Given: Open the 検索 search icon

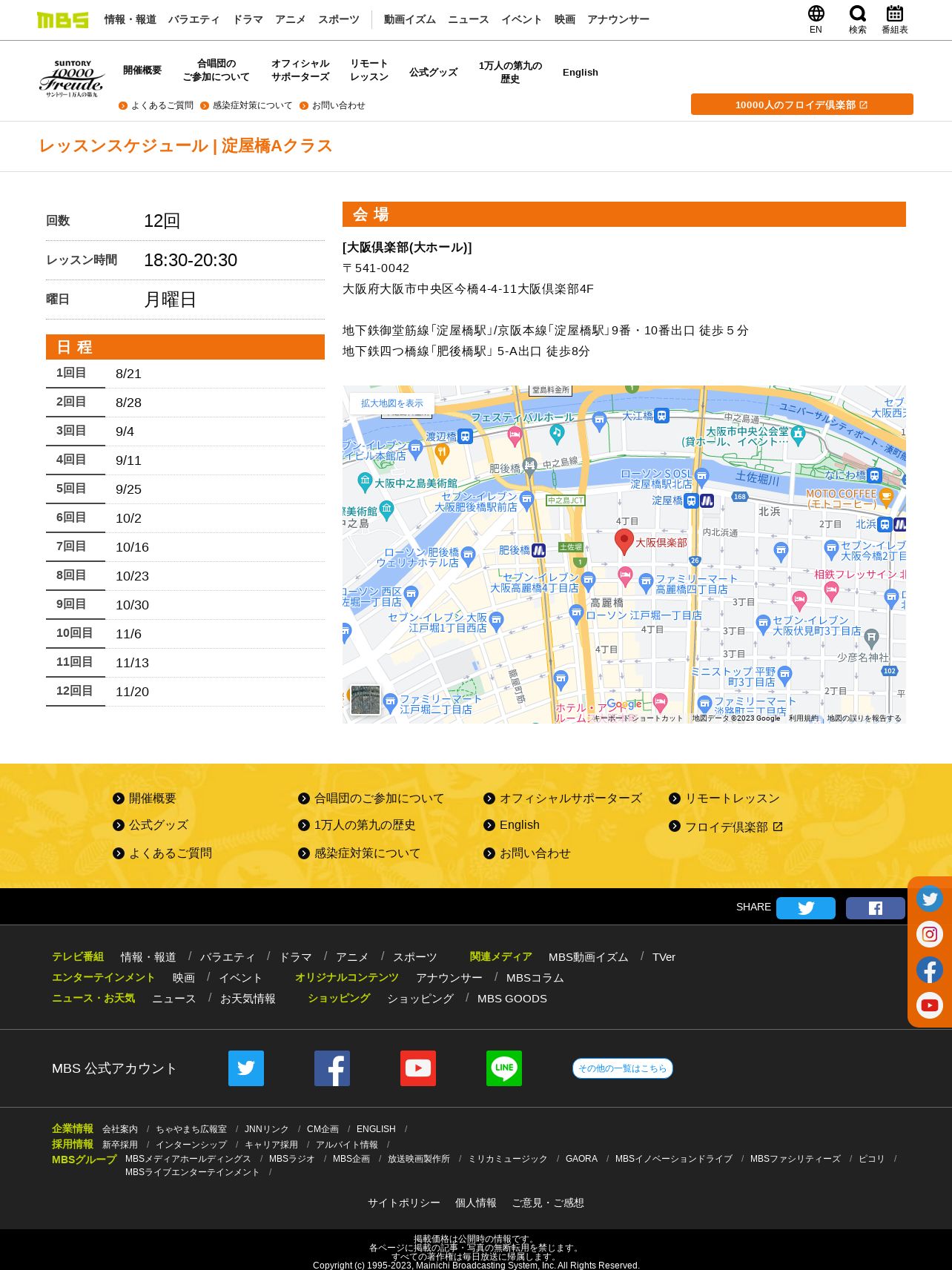Looking at the screenshot, I should pos(857,19).
